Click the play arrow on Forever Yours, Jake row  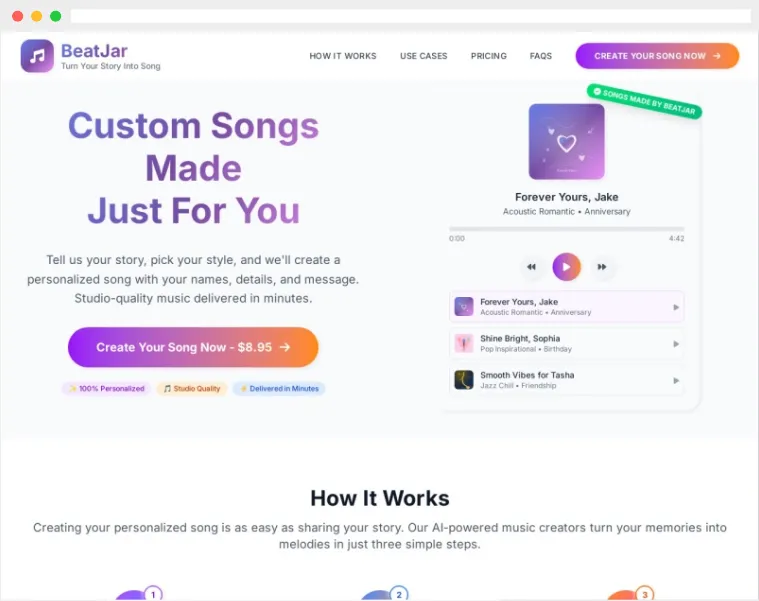pyautogui.click(x=676, y=307)
